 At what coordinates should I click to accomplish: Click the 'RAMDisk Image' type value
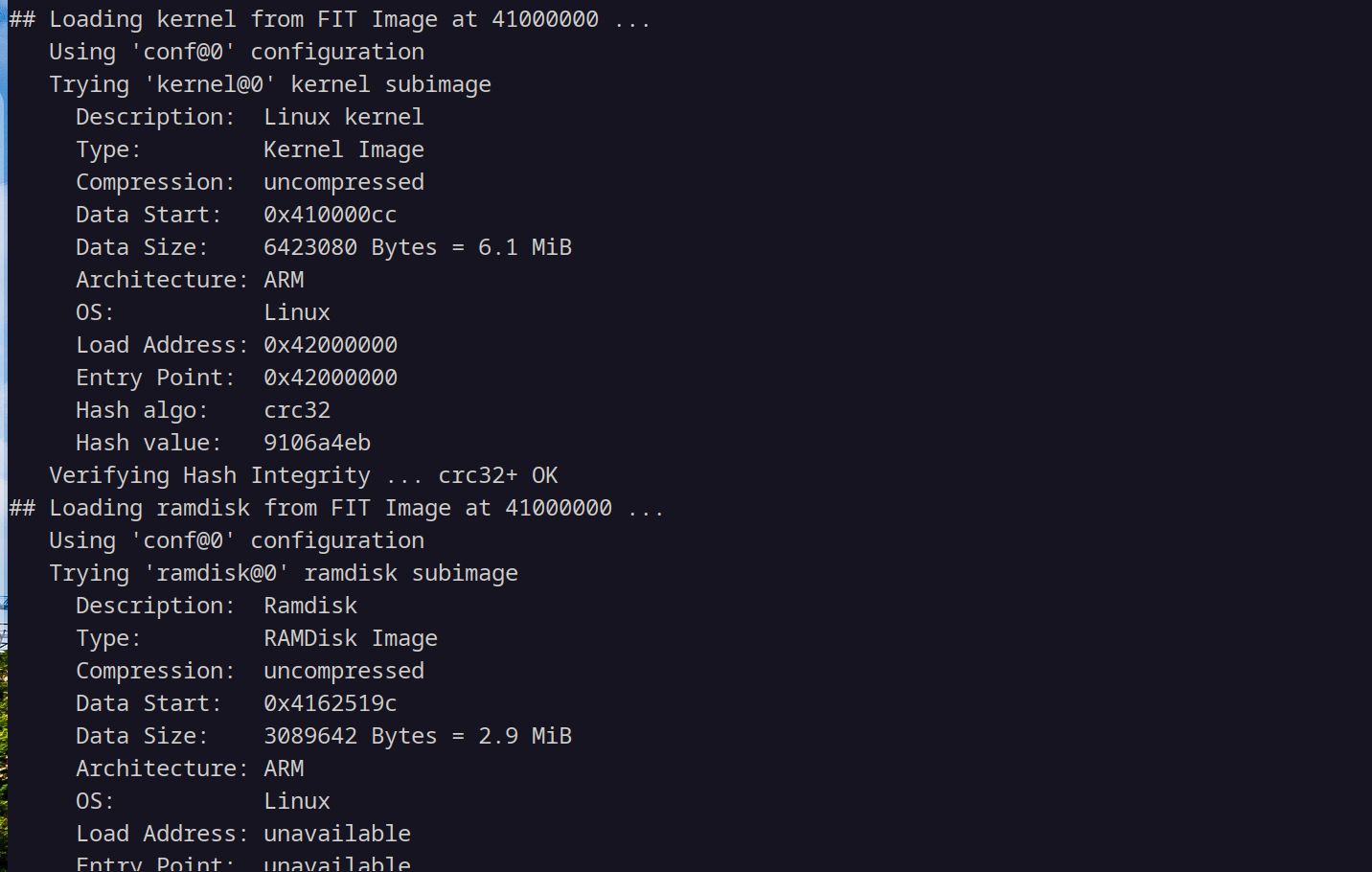351,638
